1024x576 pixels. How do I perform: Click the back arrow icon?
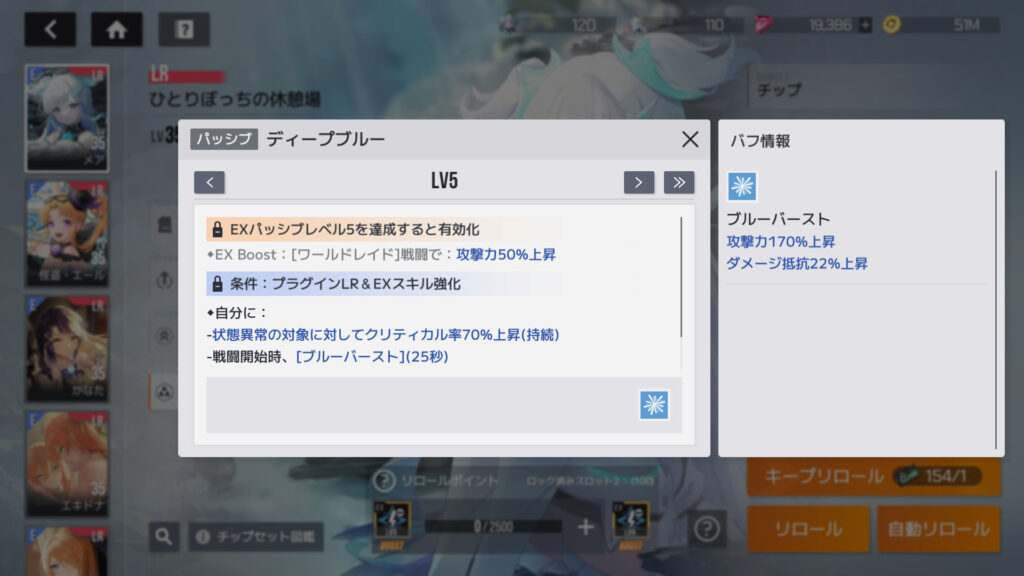[50, 29]
